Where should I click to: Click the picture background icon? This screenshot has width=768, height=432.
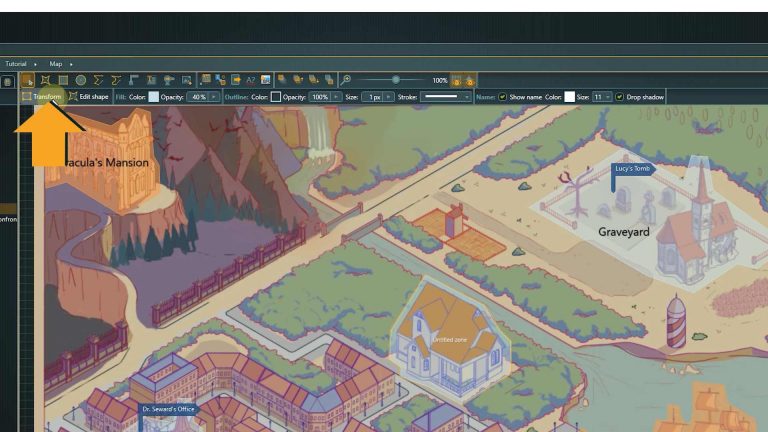point(265,79)
